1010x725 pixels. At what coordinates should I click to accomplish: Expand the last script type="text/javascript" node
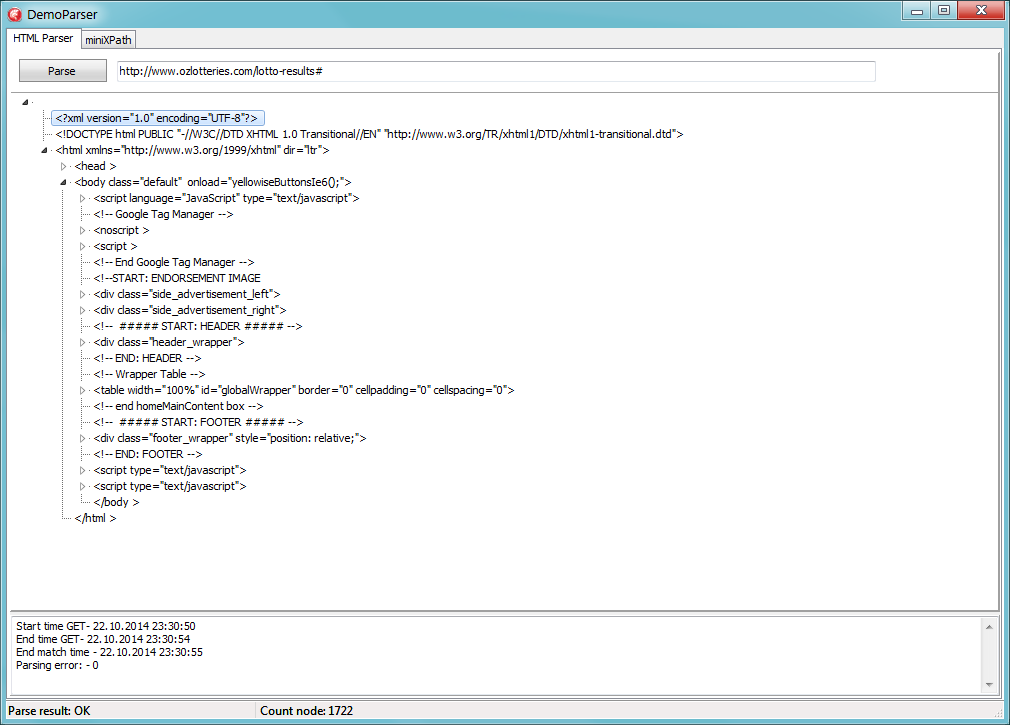coord(82,486)
